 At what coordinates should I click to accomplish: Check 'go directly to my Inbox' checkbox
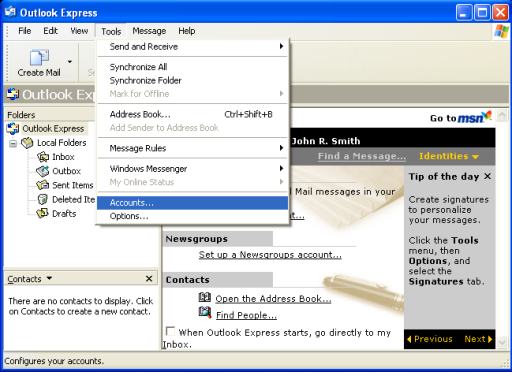(x=170, y=331)
